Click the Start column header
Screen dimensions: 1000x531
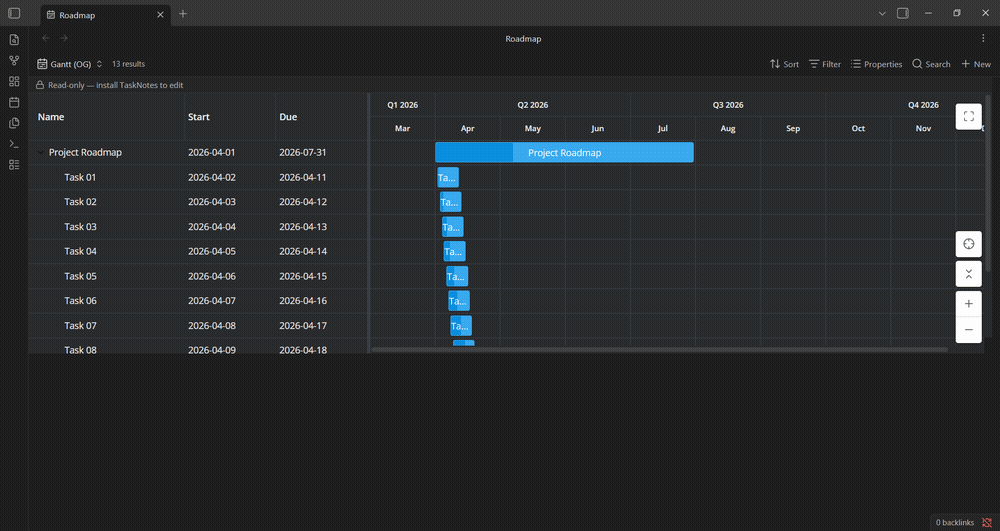(230, 117)
